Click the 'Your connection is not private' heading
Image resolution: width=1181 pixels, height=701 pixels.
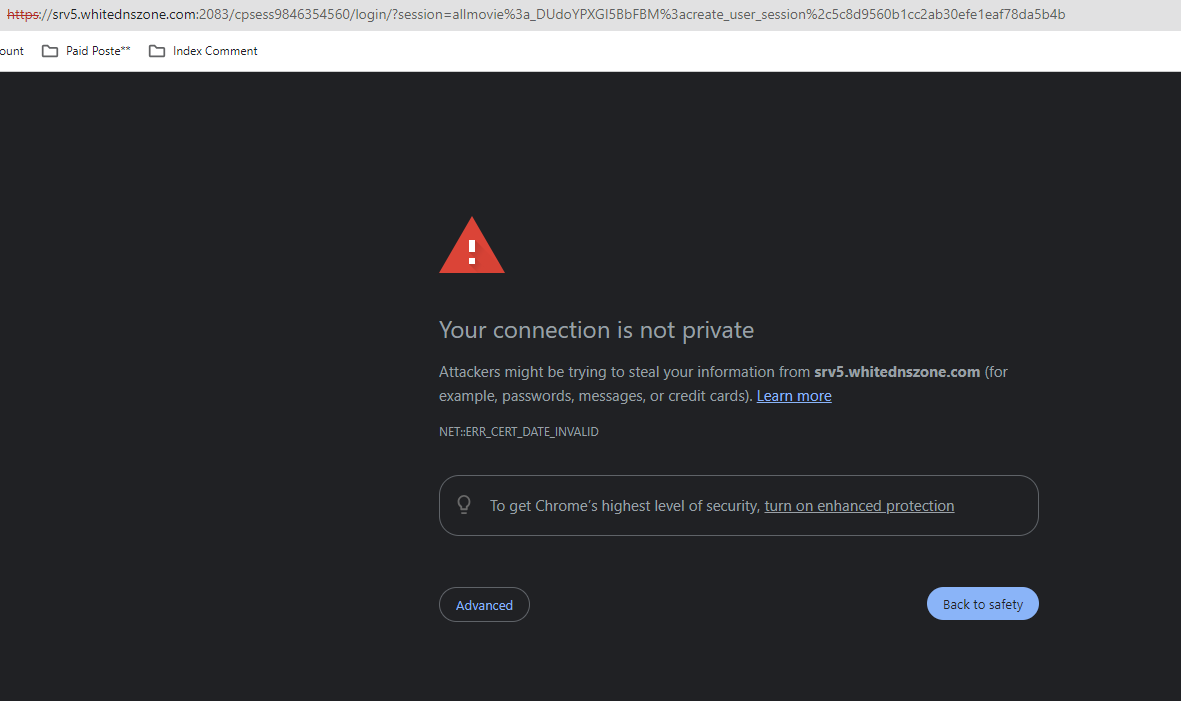click(597, 330)
